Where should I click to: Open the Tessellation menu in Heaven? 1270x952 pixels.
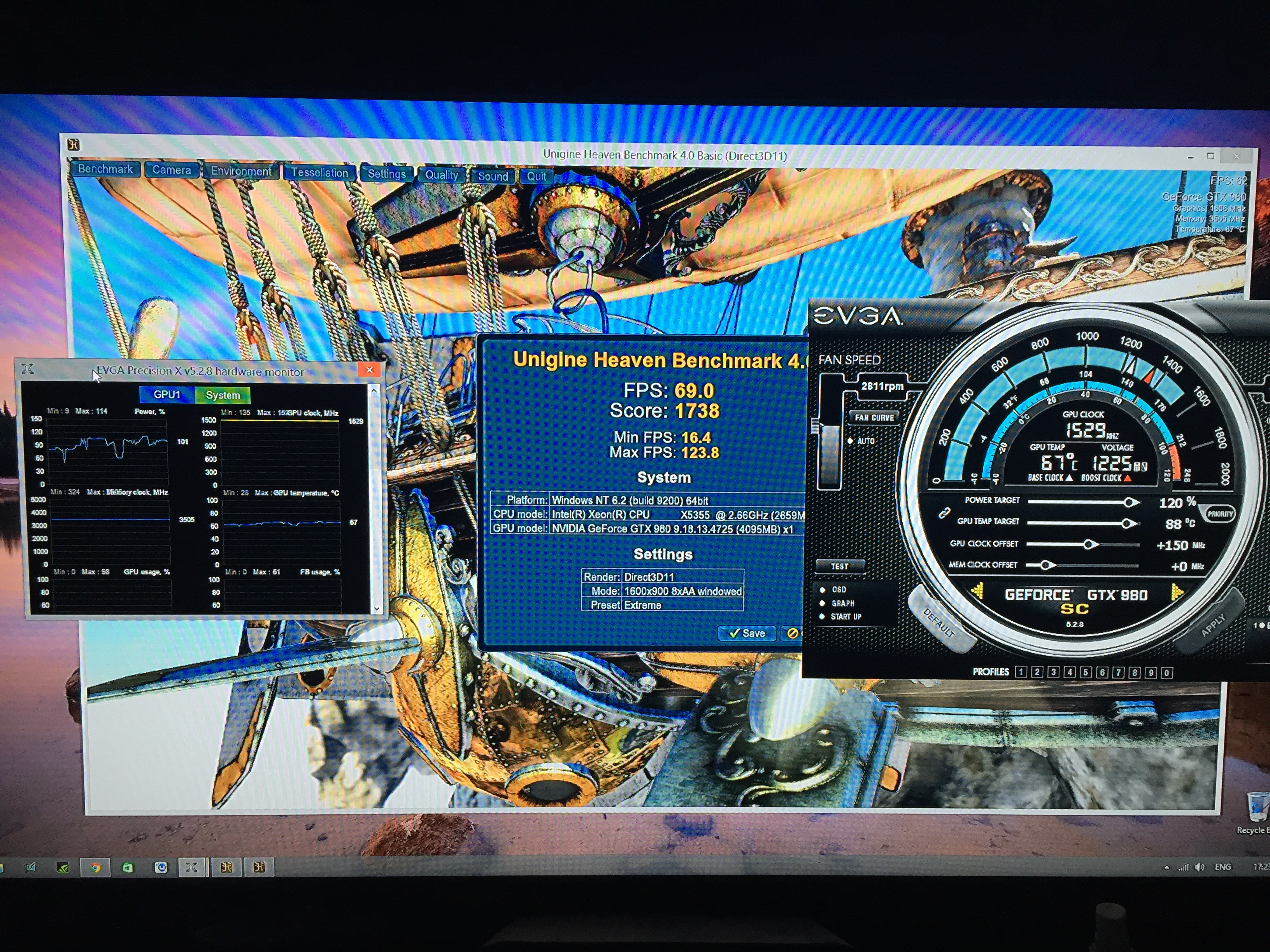click(319, 173)
